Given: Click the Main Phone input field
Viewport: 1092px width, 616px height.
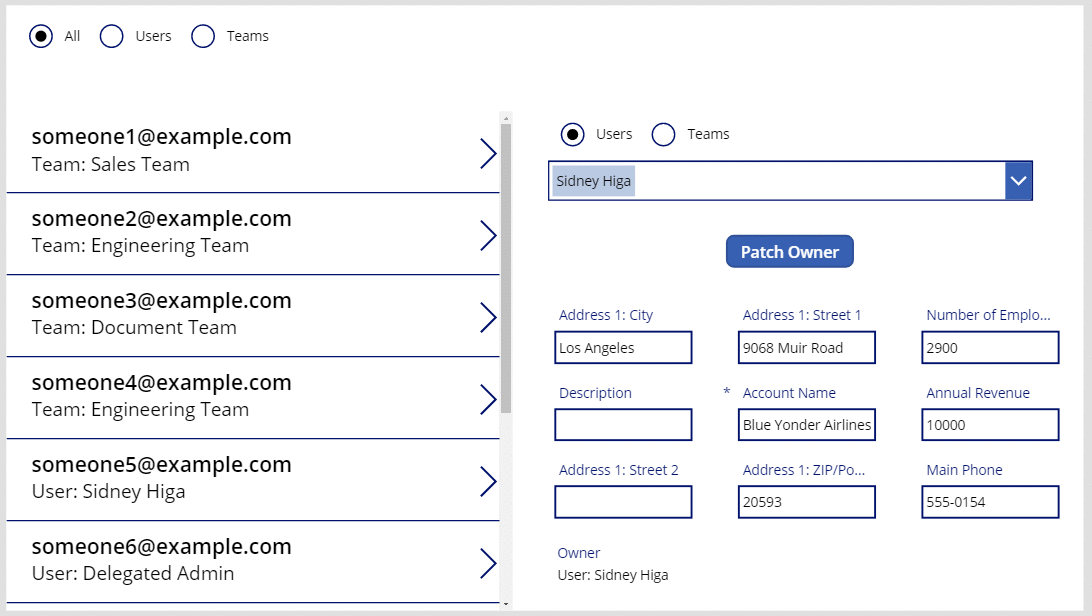Looking at the screenshot, I should [990, 502].
